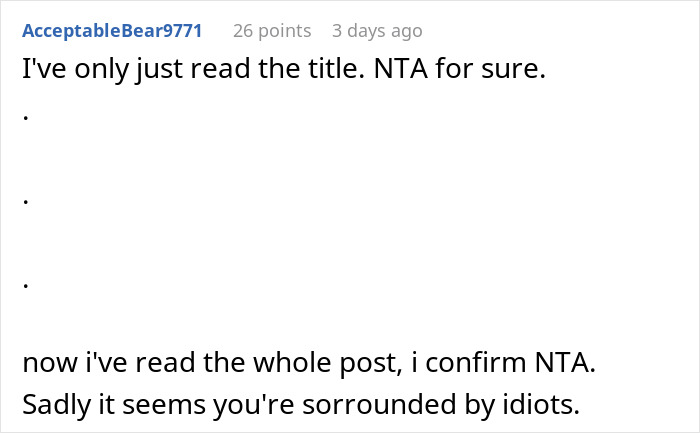Viewport: 700px width, 433px height.
Task: Click the third lone period above the final paragraph
Action: (26, 285)
